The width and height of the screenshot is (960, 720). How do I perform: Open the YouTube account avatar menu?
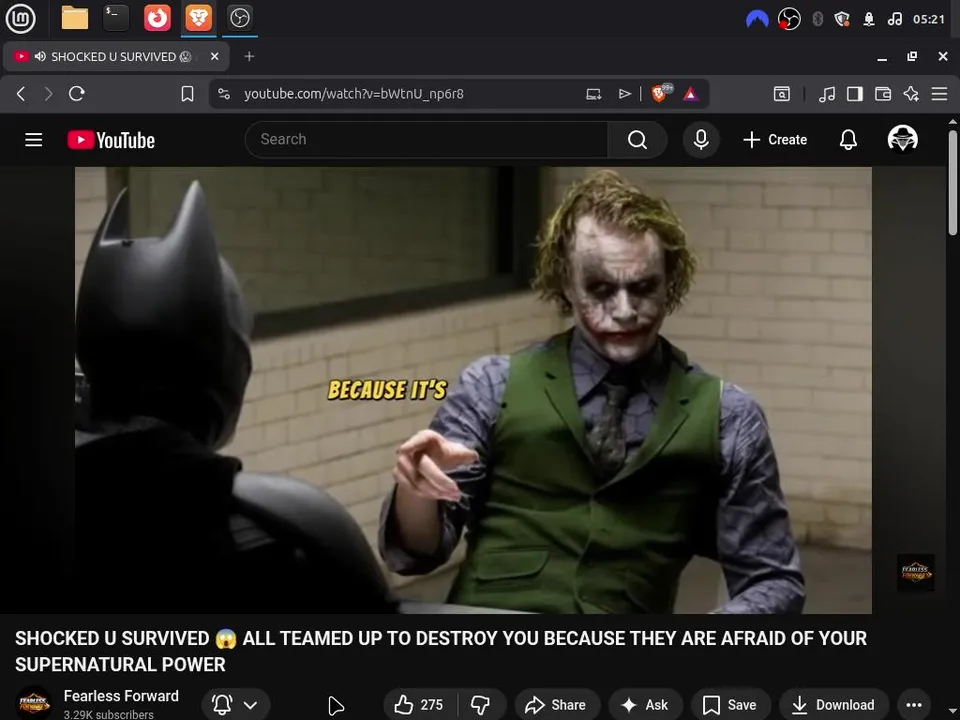point(902,138)
